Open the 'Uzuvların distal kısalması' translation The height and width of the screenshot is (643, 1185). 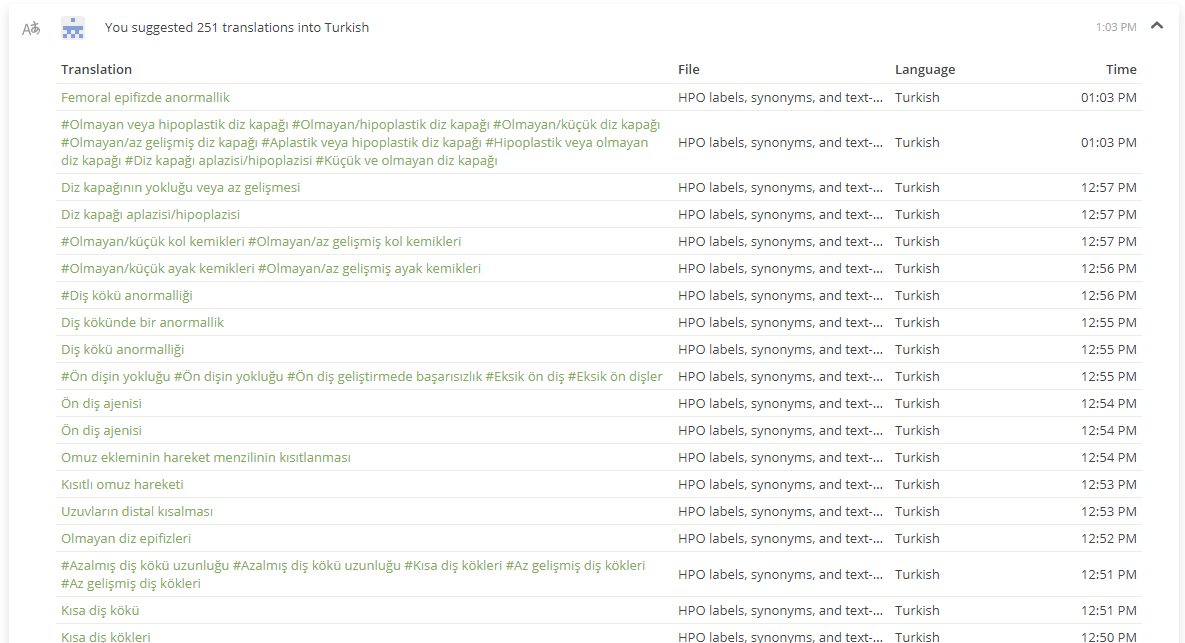(137, 512)
